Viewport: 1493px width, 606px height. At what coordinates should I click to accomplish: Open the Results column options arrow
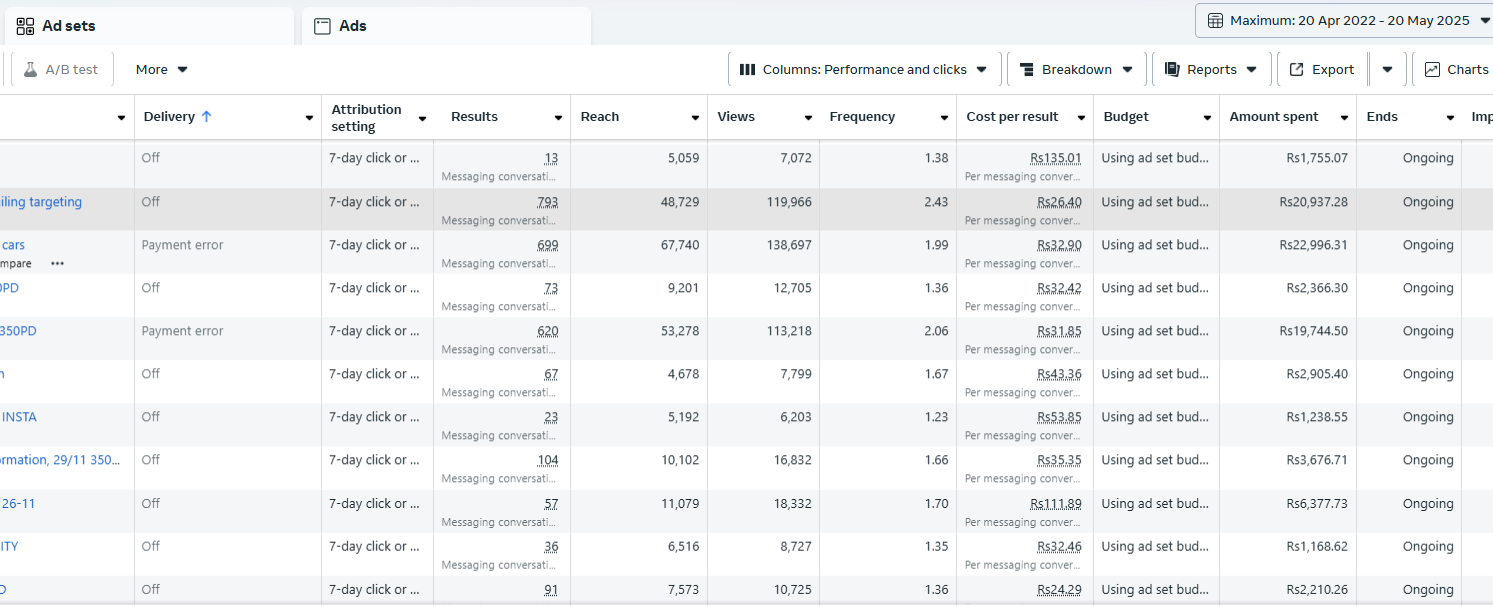(x=558, y=118)
